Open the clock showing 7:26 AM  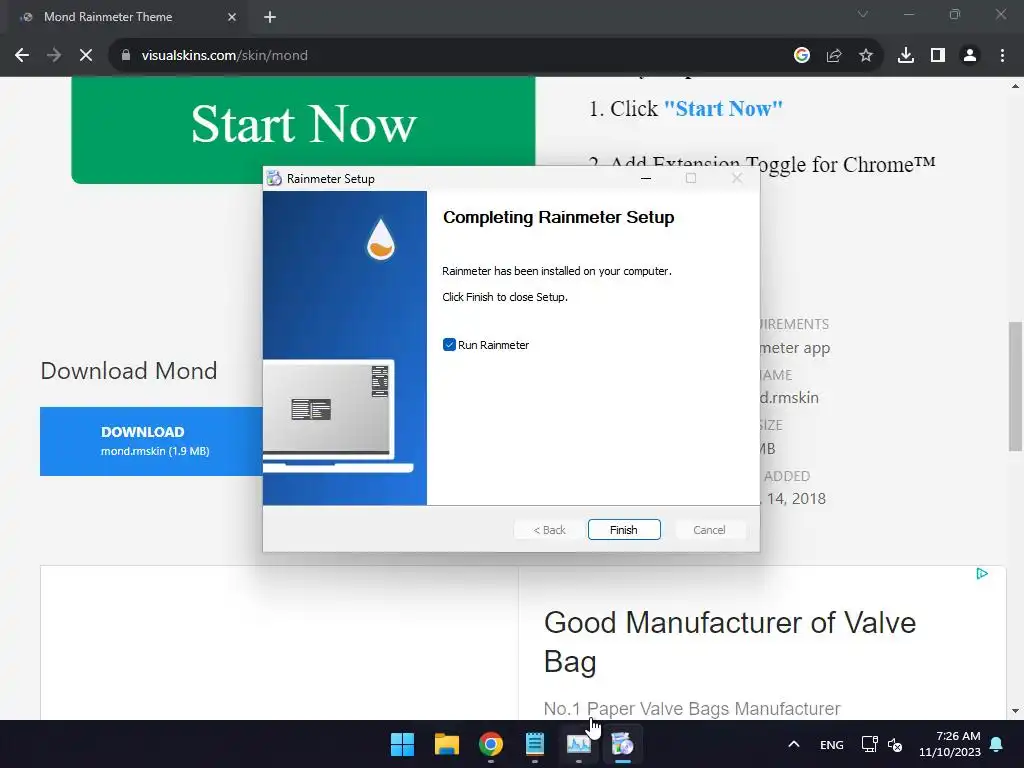(x=950, y=744)
